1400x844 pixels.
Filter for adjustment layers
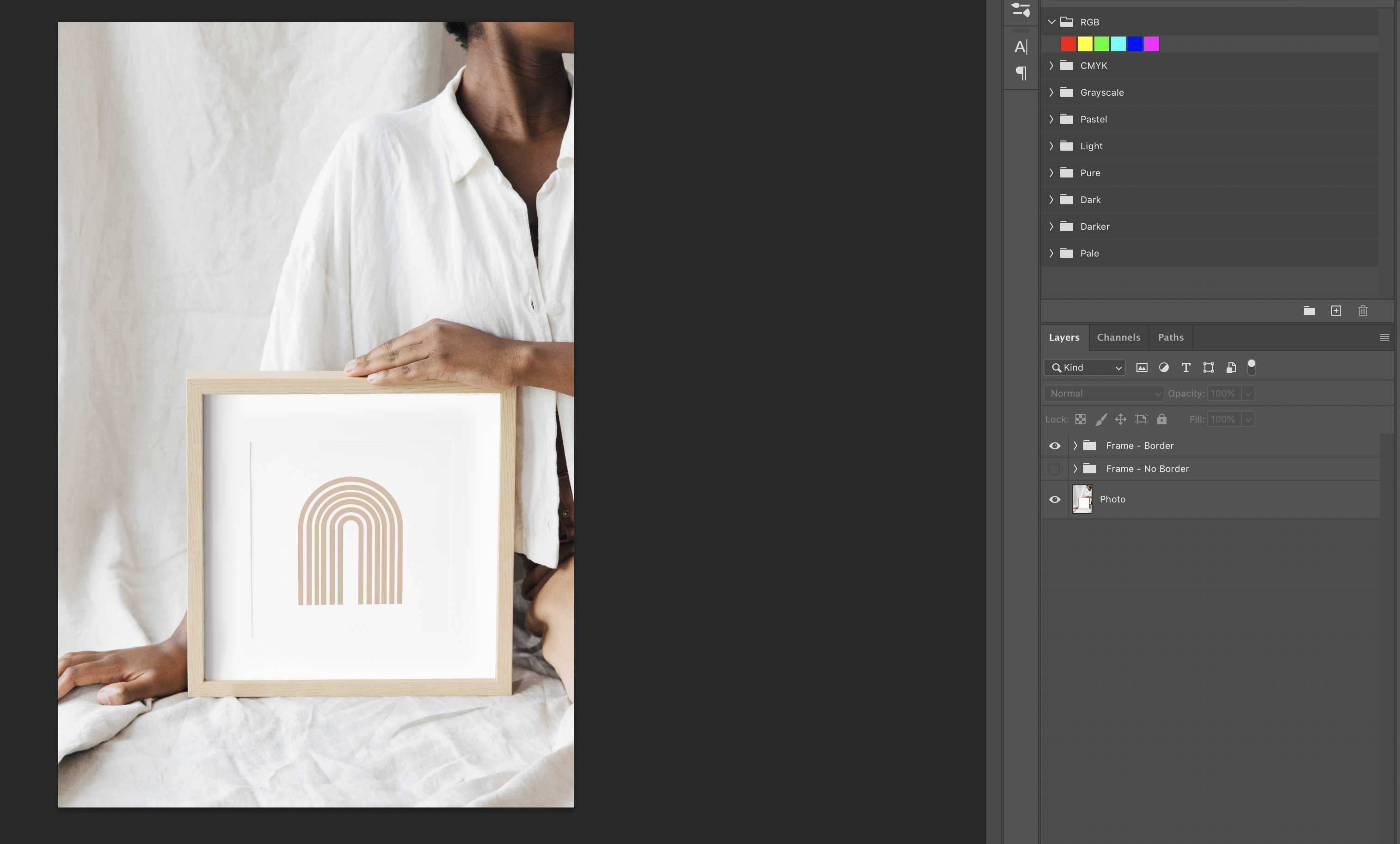click(x=1164, y=367)
